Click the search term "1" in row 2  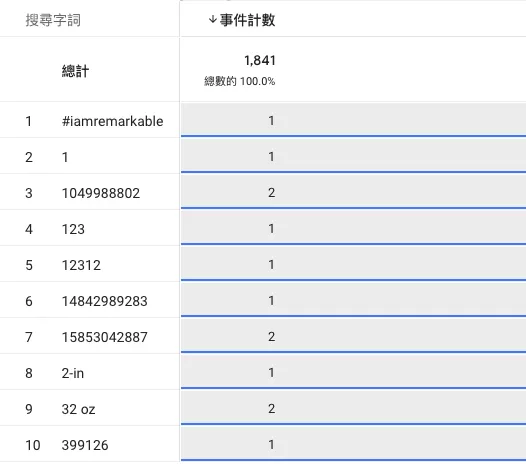(65, 157)
